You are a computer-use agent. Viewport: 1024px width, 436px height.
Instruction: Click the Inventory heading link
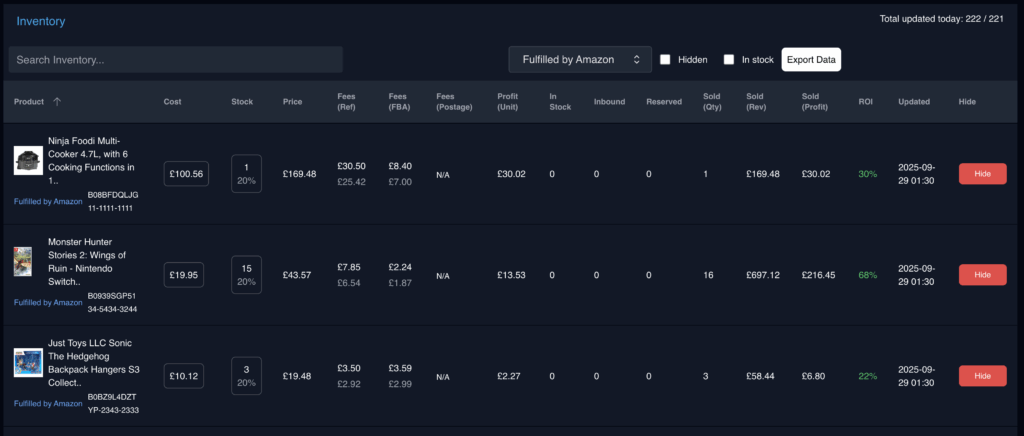pos(41,21)
